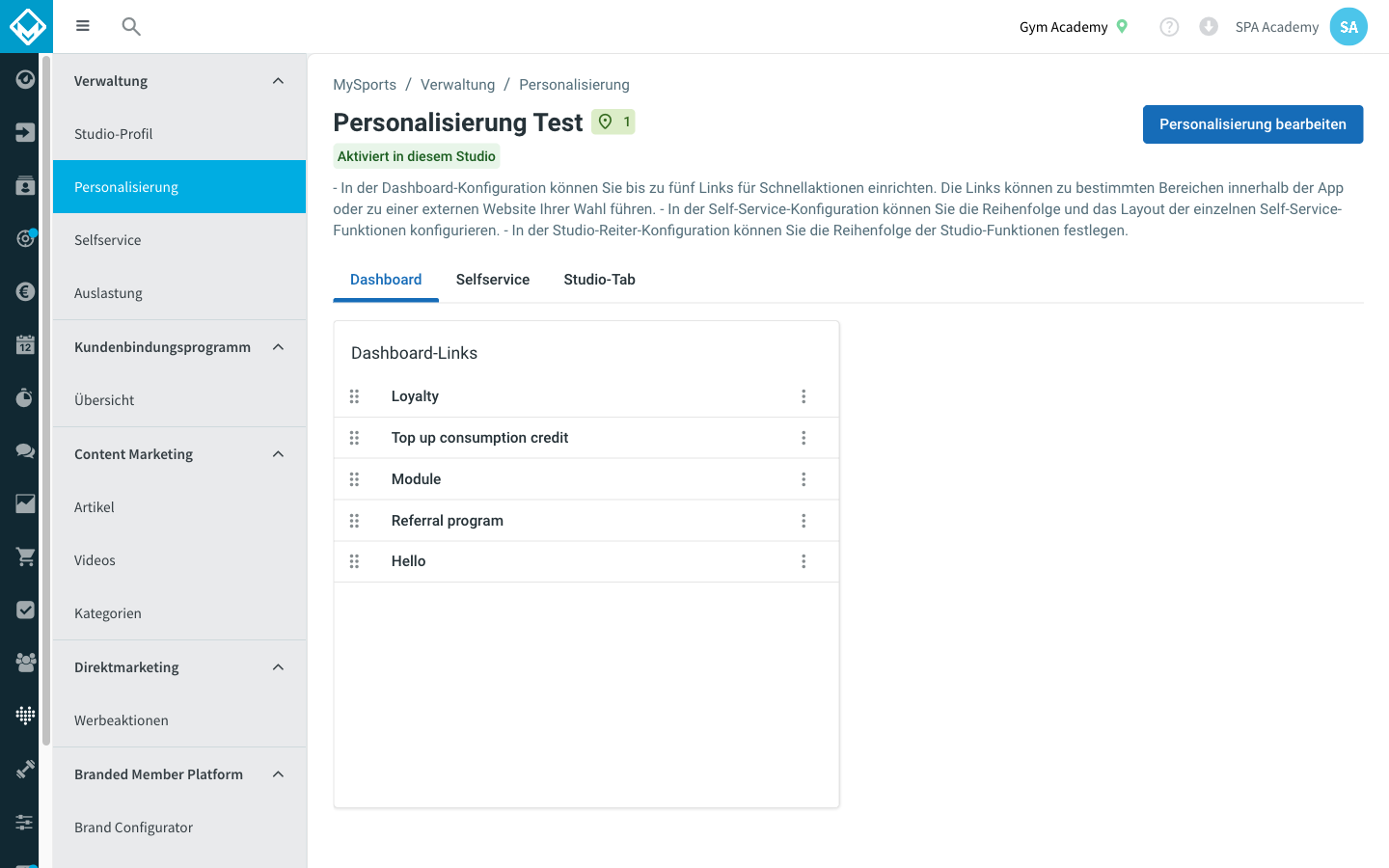
Task: Go to MySports breadcrumb link
Action: point(365,85)
